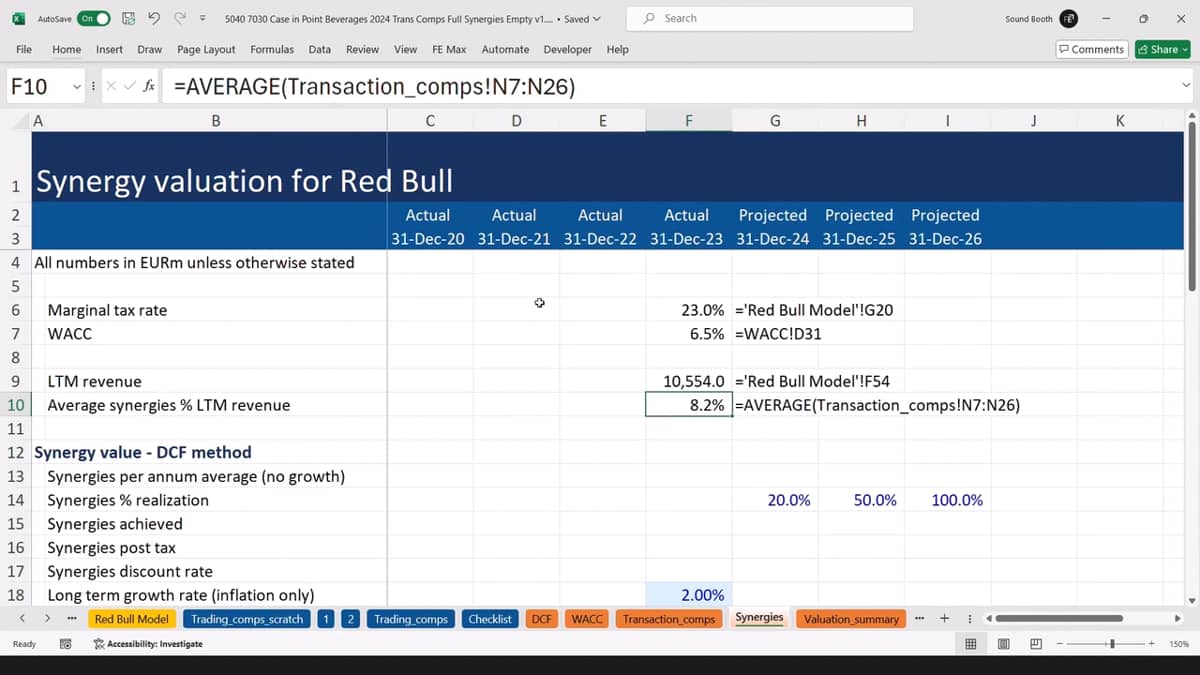Select the 23.0% marginal tax rate cell
The image size is (1200, 675).
(x=688, y=310)
